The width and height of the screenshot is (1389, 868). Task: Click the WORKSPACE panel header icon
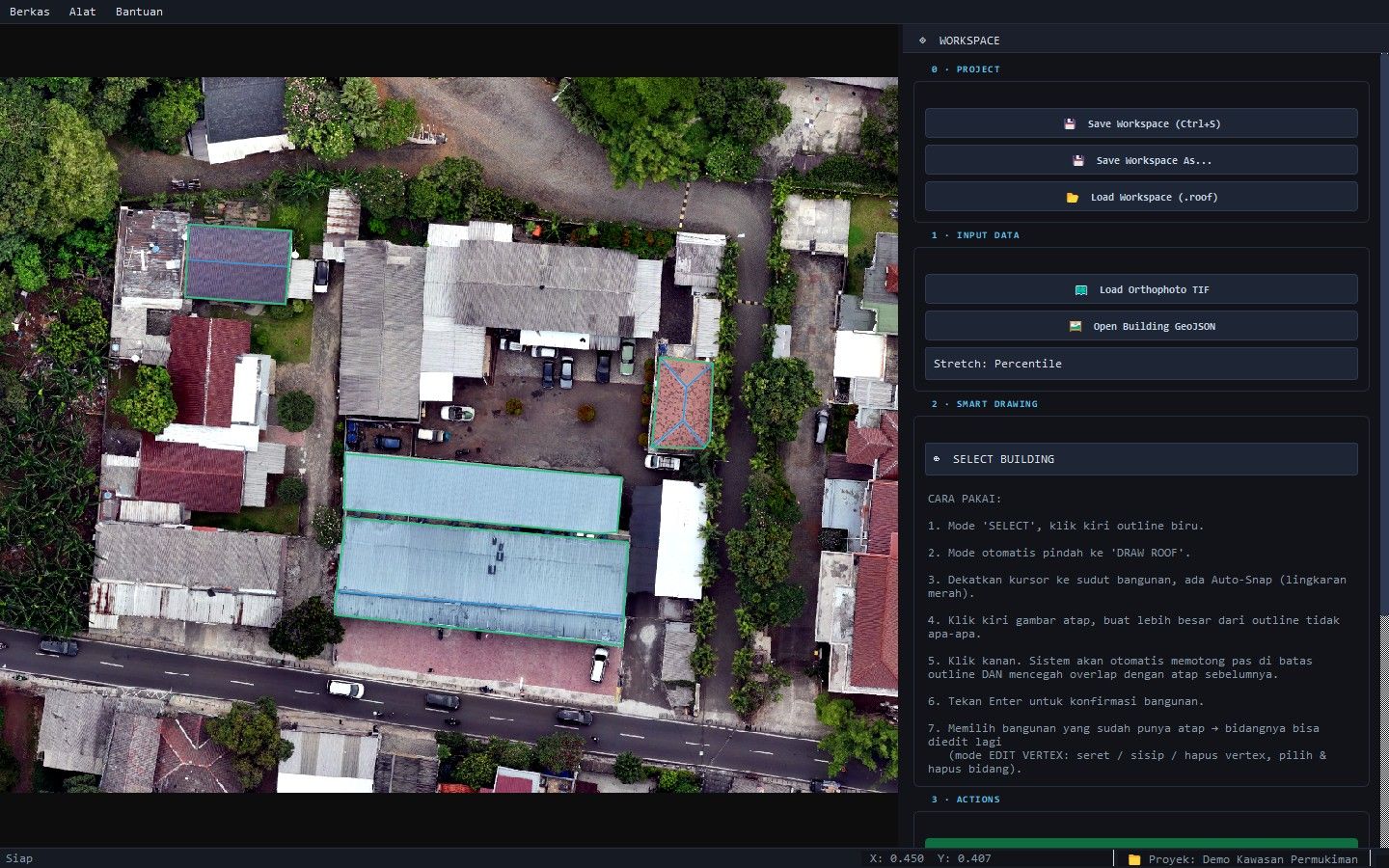coord(922,41)
